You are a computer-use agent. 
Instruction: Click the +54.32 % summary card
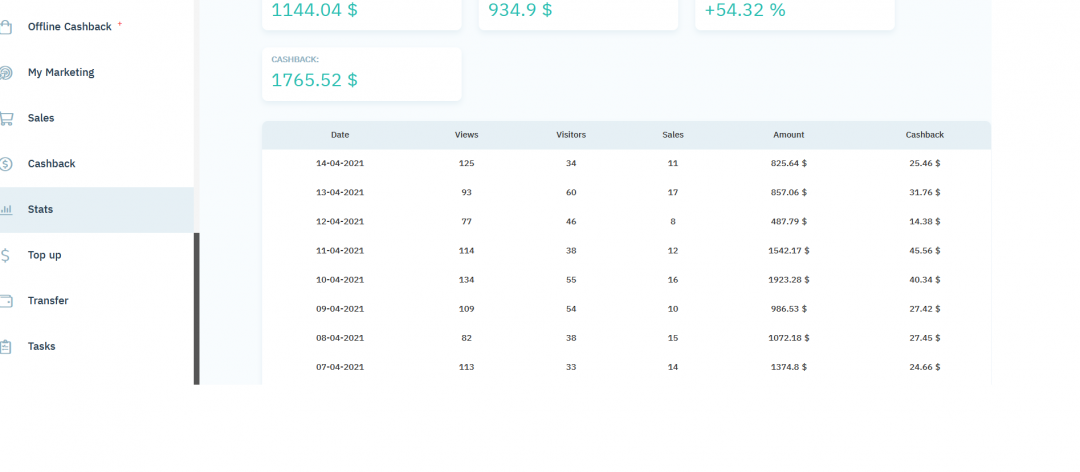click(794, 12)
